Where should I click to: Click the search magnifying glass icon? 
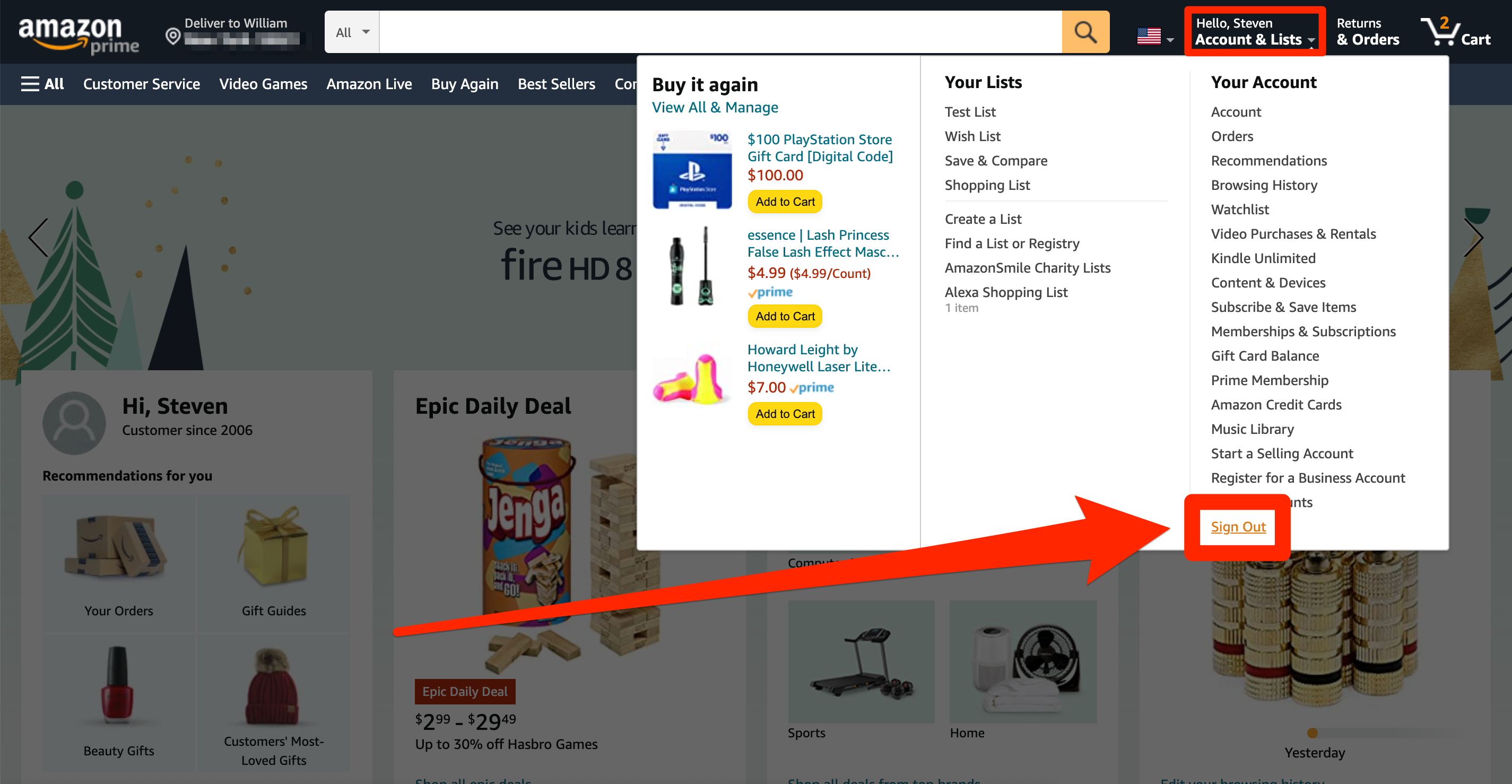point(1085,31)
